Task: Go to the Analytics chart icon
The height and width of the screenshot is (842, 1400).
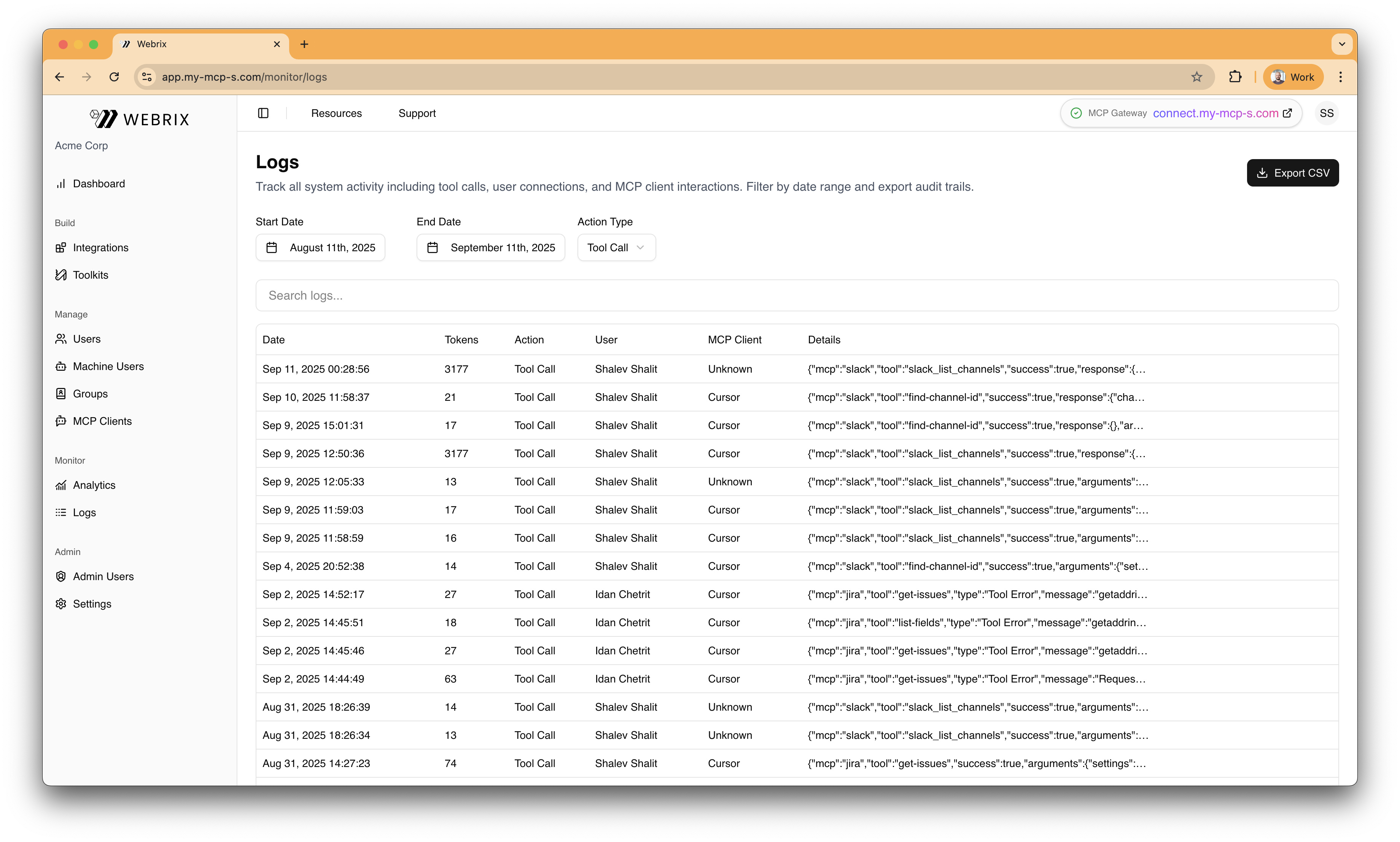Action: pyautogui.click(x=60, y=485)
